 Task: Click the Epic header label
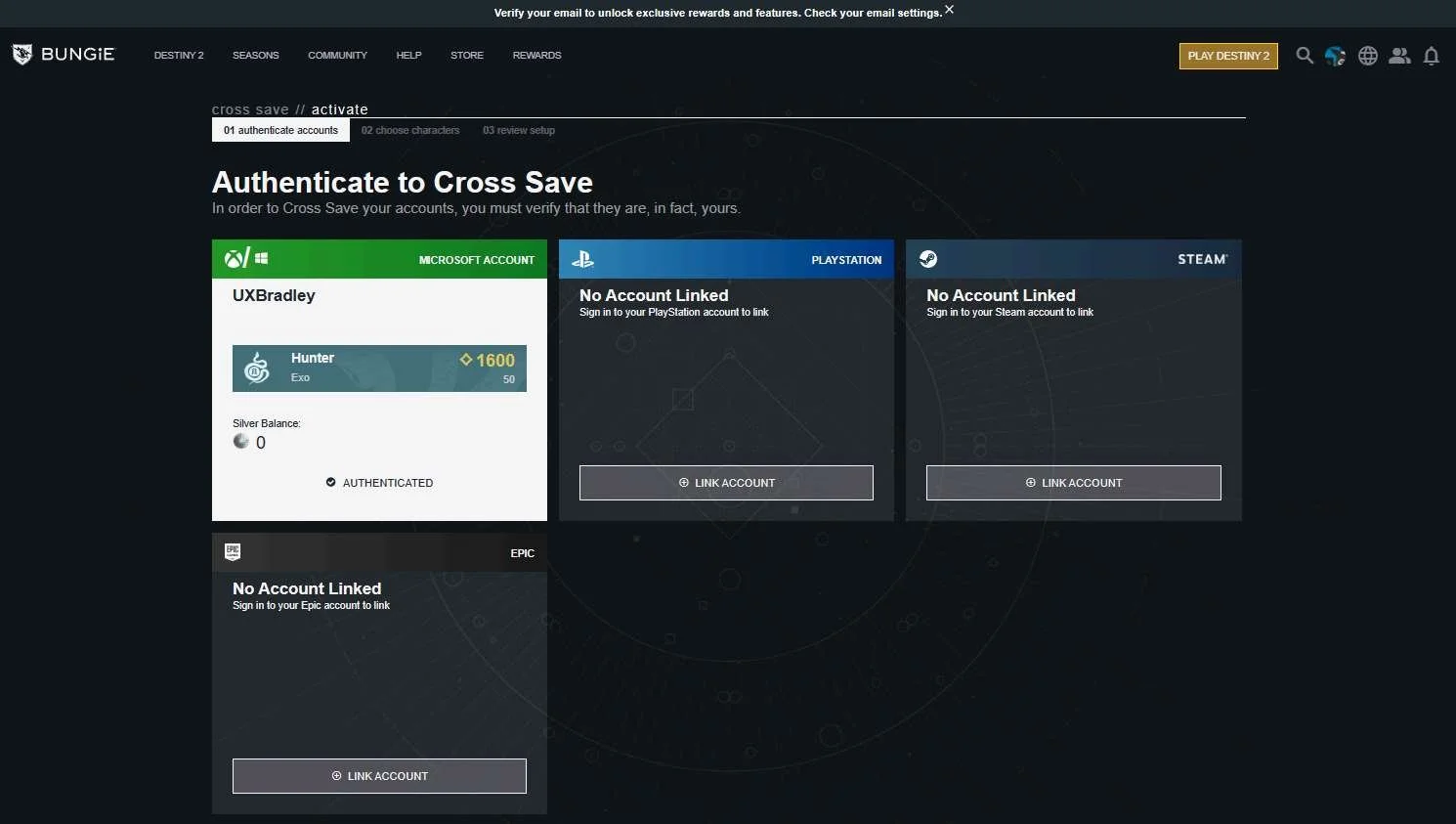[523, 553]
